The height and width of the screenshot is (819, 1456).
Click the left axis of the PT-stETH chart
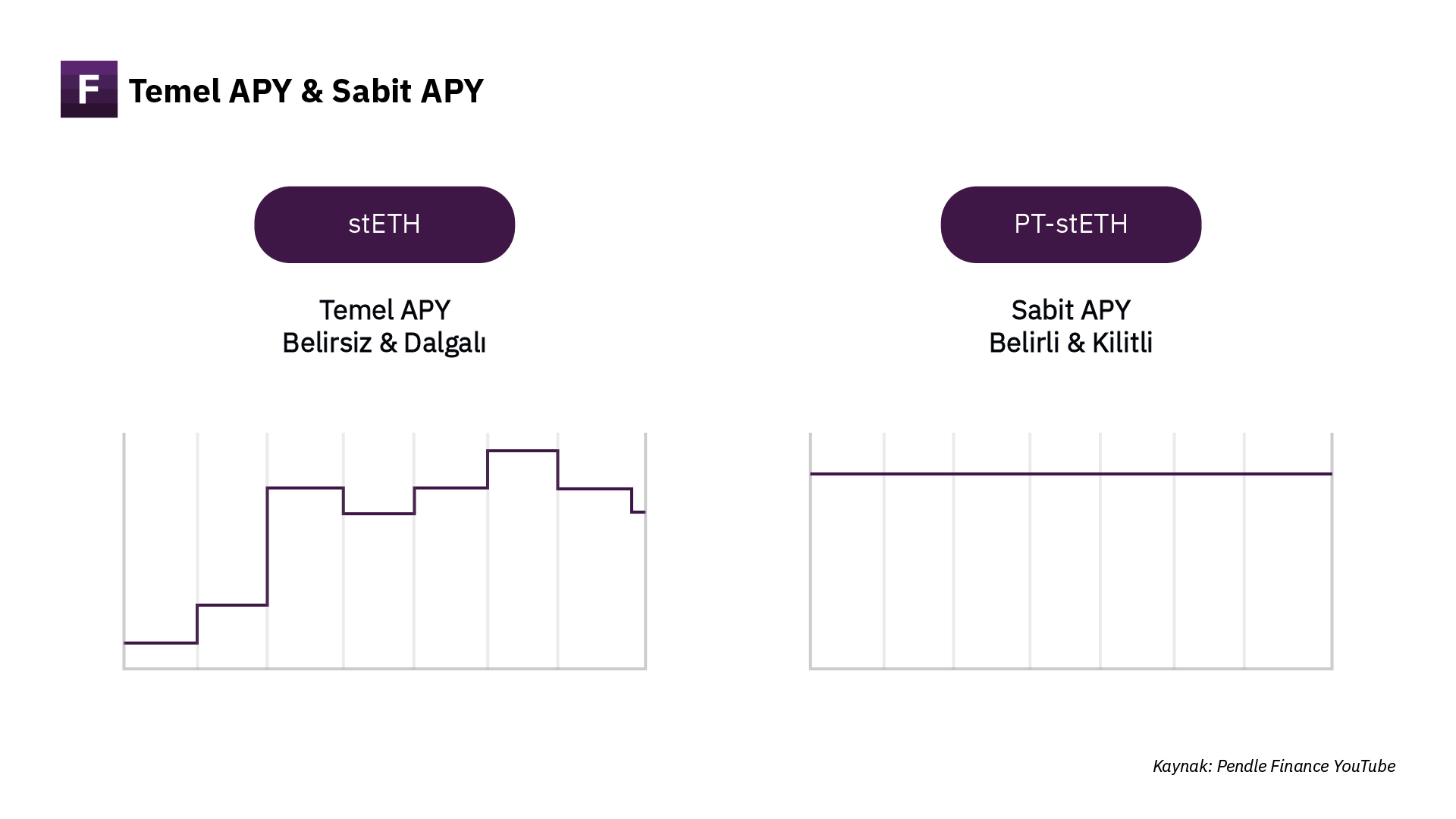pyautogui.click(x=811, y=551)
